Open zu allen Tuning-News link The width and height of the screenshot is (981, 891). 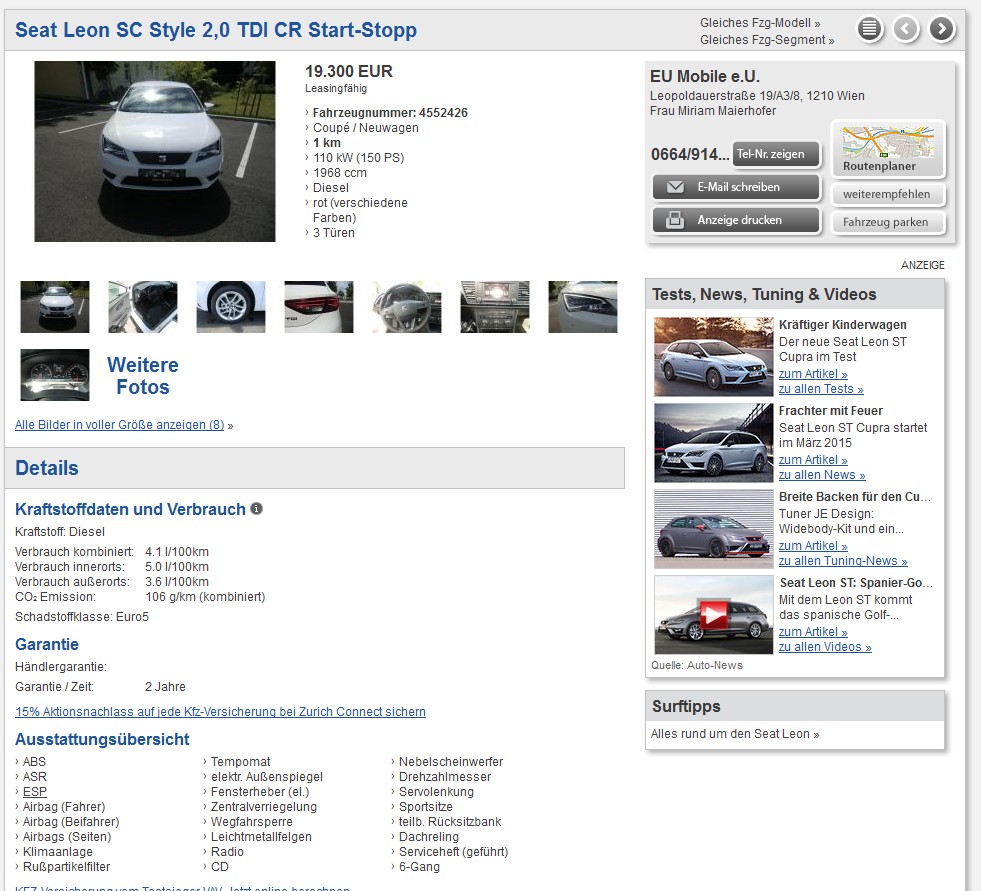click(843, 561)
